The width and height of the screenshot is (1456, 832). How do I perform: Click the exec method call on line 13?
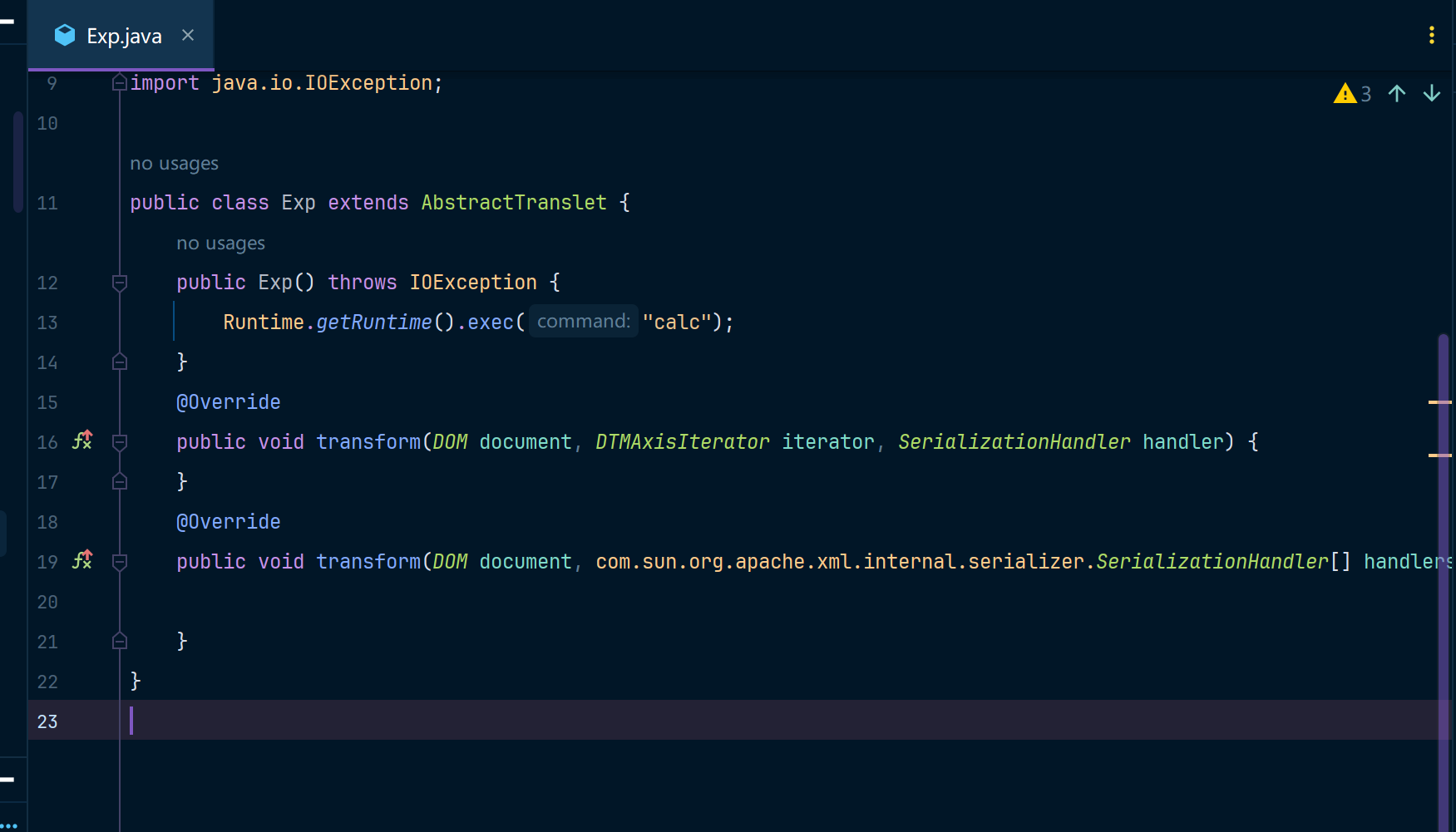pyautogui.click(x=491, y=322)
